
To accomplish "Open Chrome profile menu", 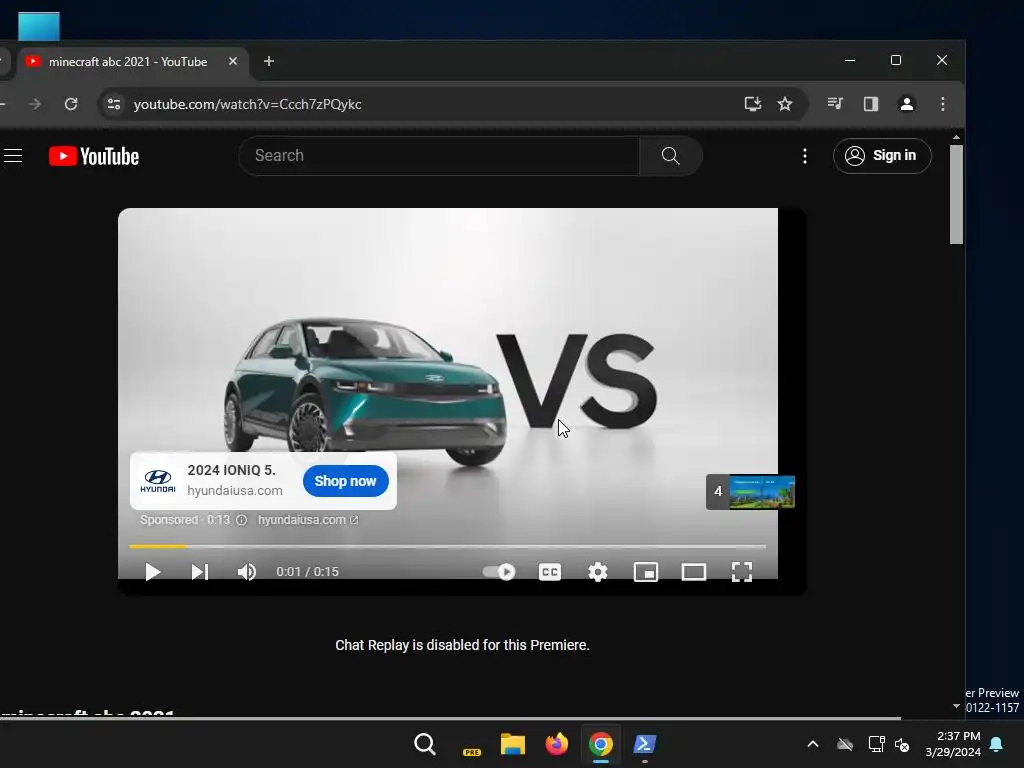I will click(906, 104).
